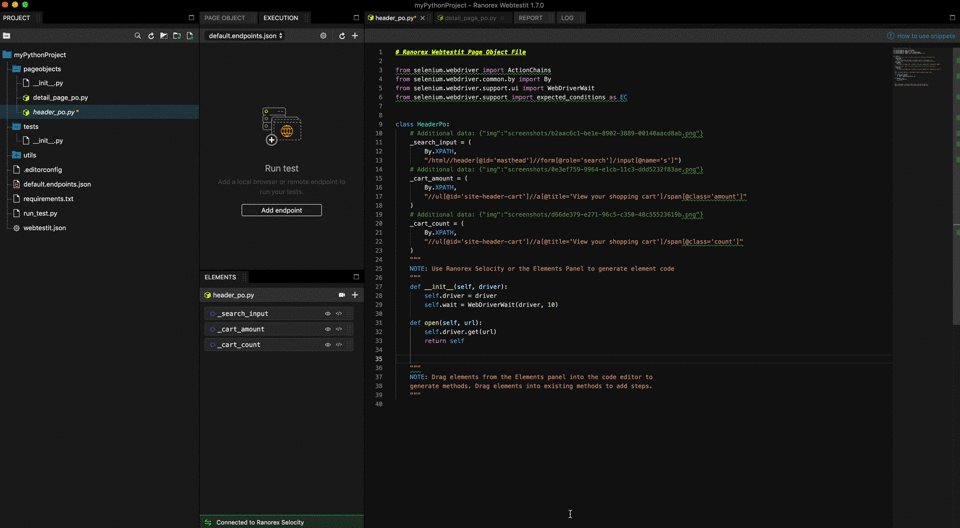Click the Ranorex Selocity connection icon

point(208,522)
